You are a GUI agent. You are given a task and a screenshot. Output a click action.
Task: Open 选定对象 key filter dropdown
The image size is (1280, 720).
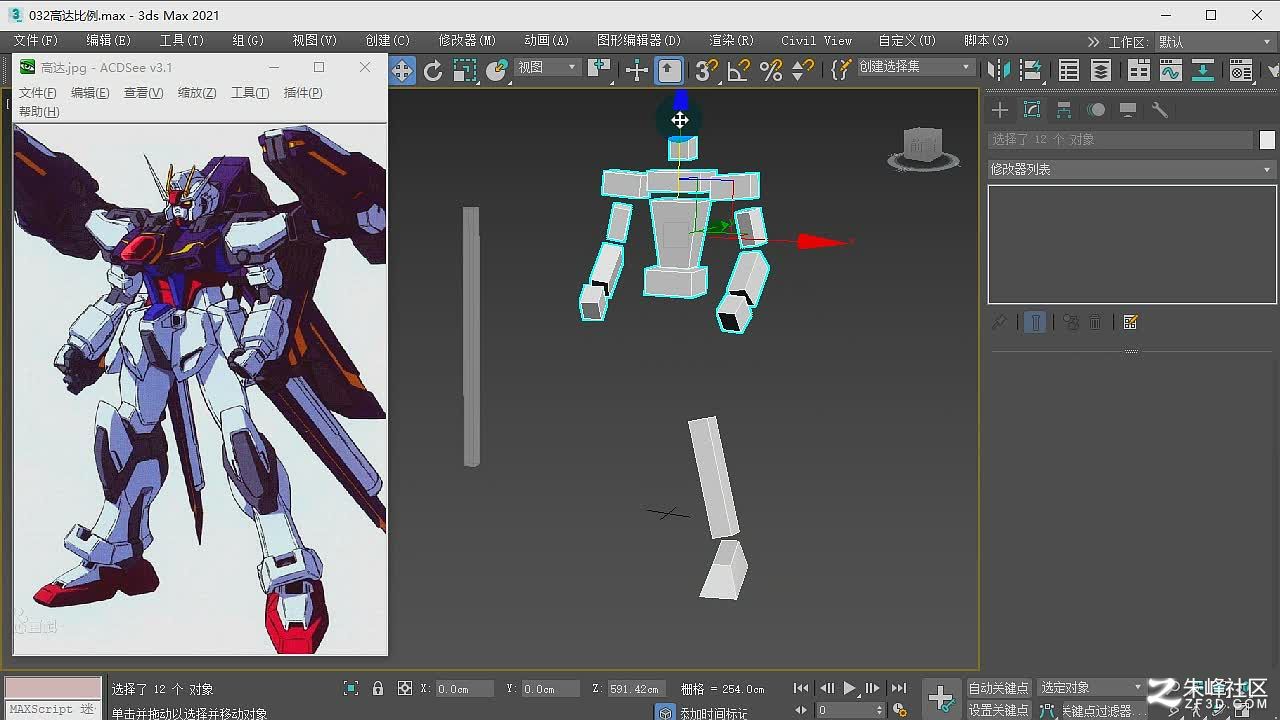pyautogui.click(x=1090, y=687)
